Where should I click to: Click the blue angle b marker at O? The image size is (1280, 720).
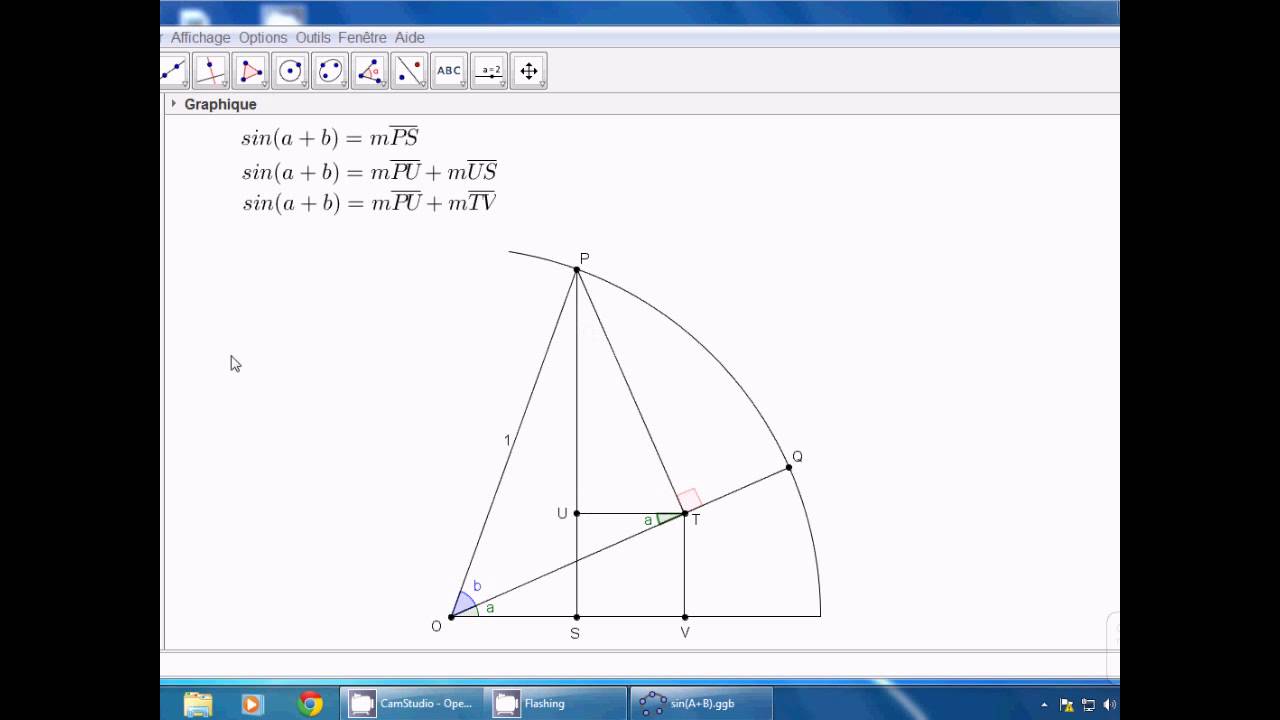(x=462, y=603)
